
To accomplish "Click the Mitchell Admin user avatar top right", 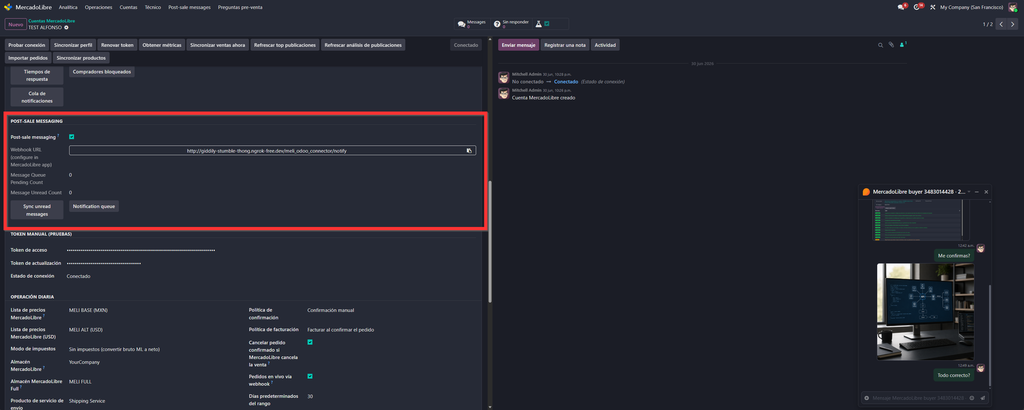I will [1012, 7].
